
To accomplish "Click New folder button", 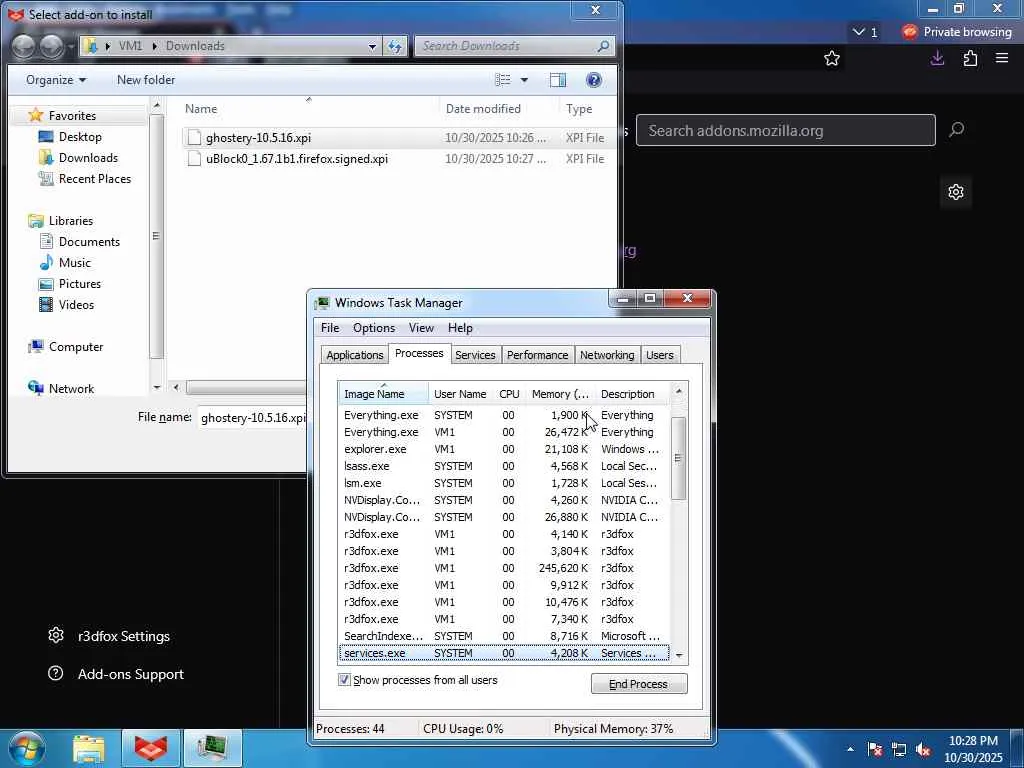I will (146, 80).
